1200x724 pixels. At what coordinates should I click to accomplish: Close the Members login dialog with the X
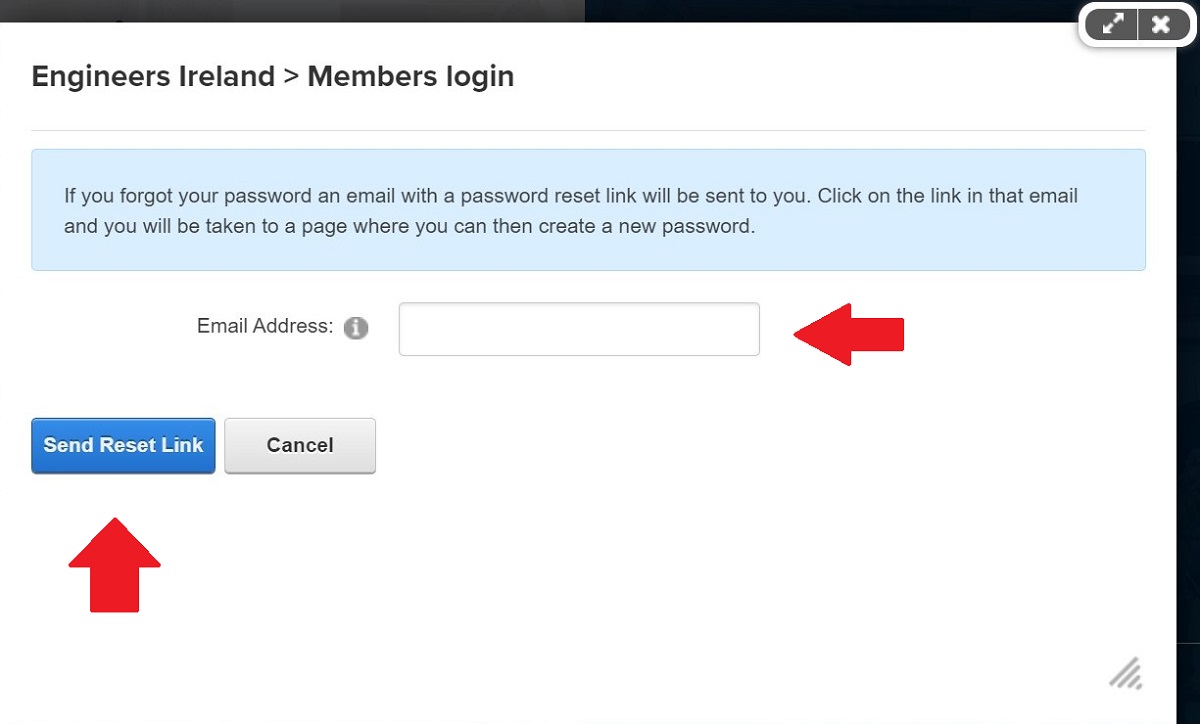pos(1161,25)
